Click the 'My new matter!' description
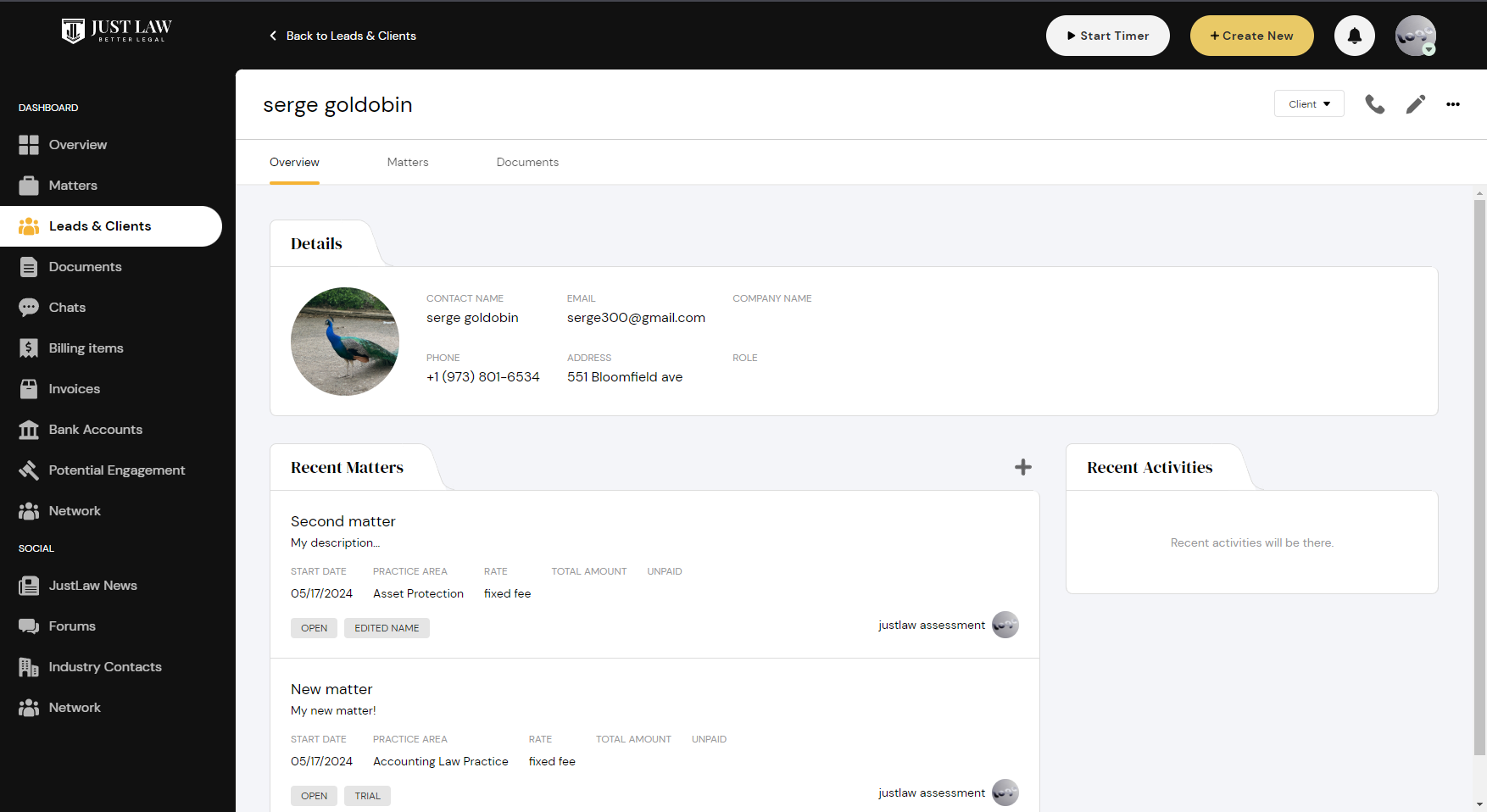 point(333,710)
